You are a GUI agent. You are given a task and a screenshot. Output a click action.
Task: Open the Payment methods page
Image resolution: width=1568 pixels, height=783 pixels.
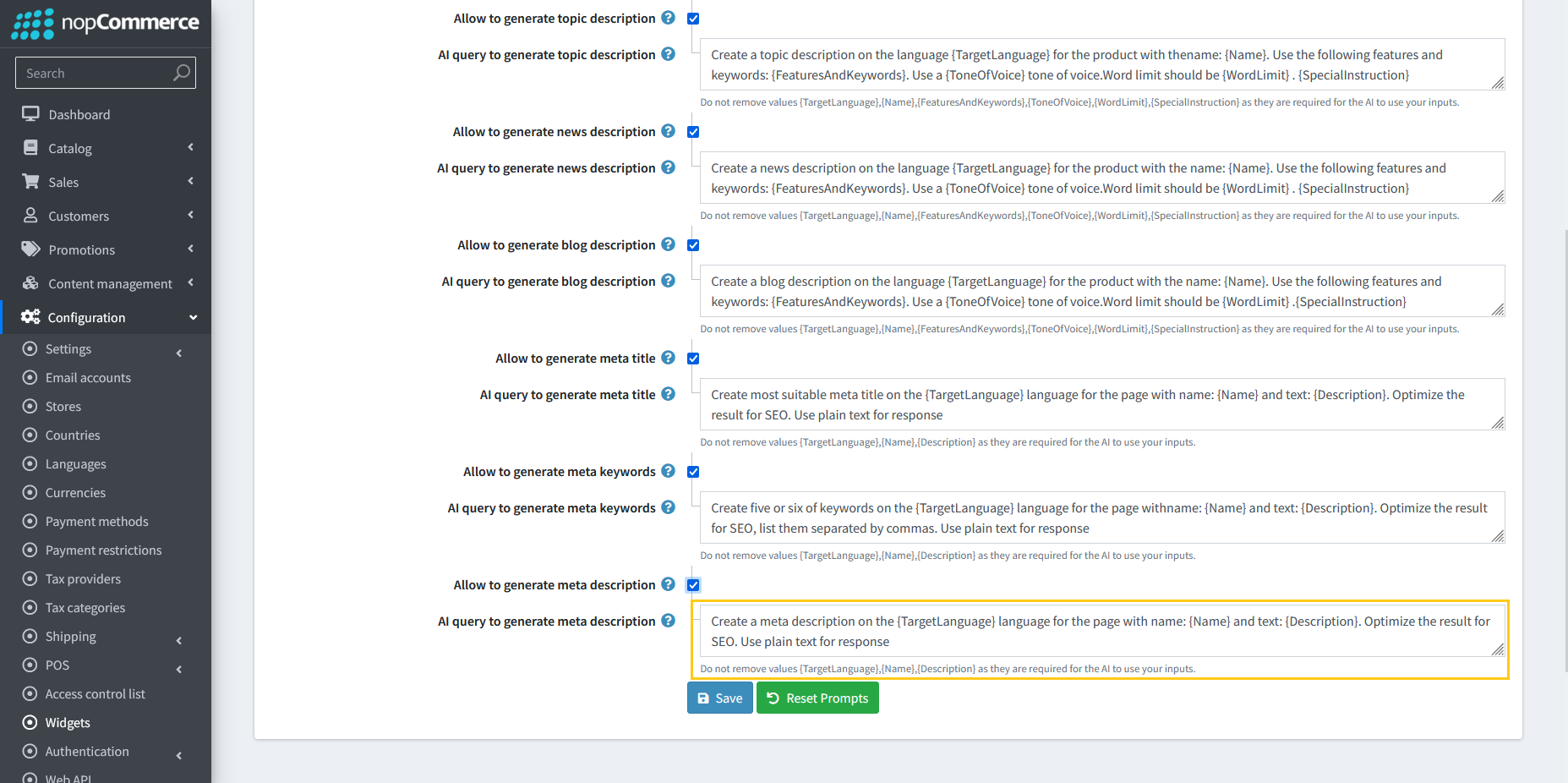tap(96, 521)
